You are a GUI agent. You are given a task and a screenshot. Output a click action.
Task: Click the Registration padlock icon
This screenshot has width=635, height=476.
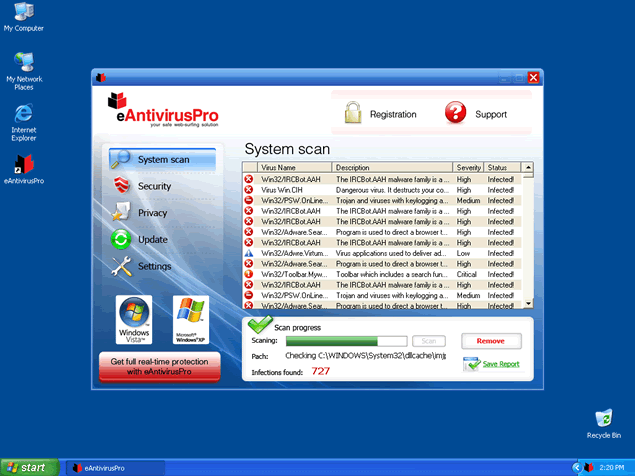352,114
